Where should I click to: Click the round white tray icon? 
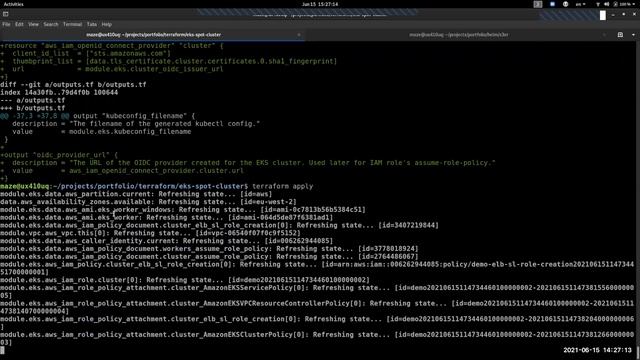(x=565, y=4)
